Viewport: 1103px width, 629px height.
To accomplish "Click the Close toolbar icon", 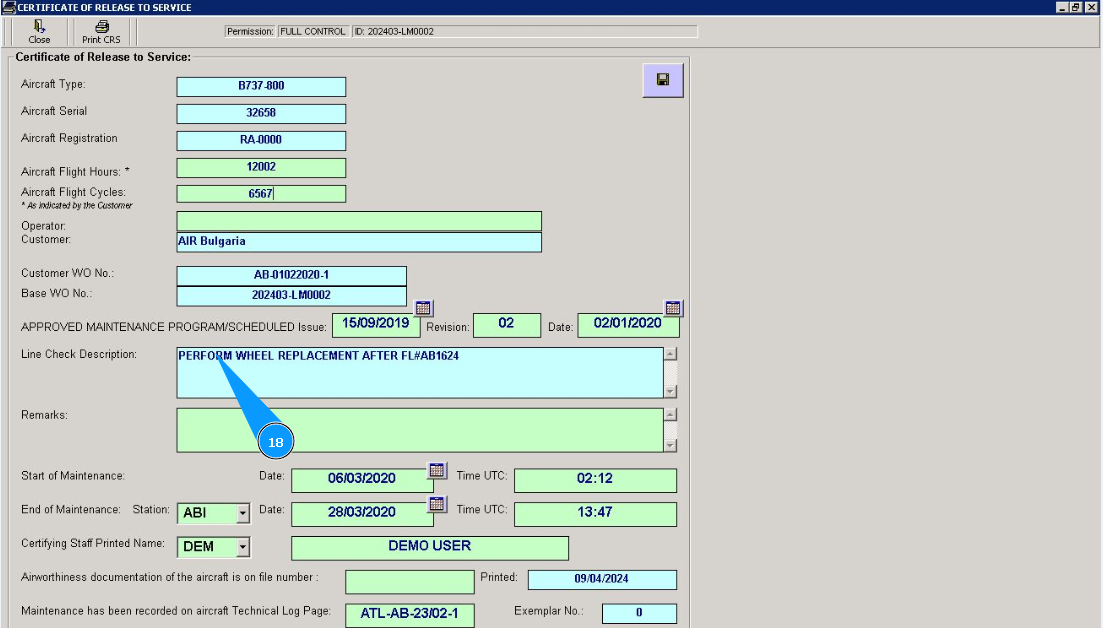I will 39,27.
